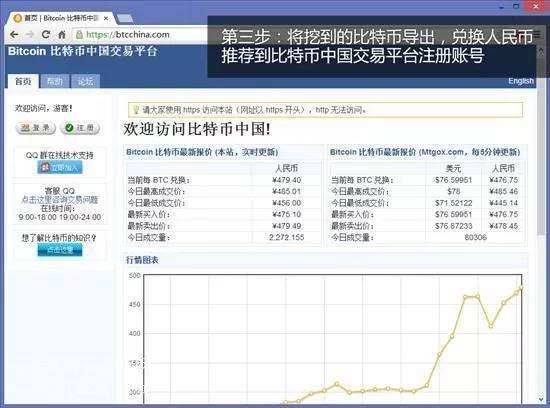Viewport: 550px width, 408px height.
Task: Click the 注册 button
Action: [80, 128]
